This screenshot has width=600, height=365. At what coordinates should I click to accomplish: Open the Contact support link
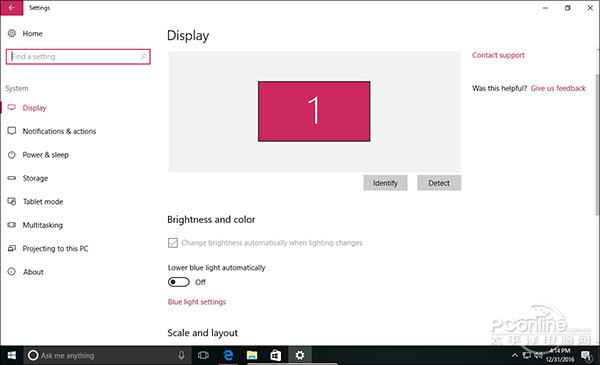click(498, 55)
